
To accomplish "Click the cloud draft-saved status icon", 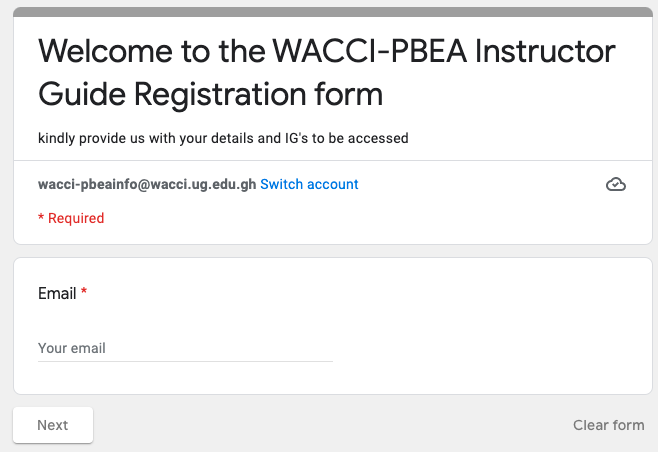I will (x=616, y=184).
